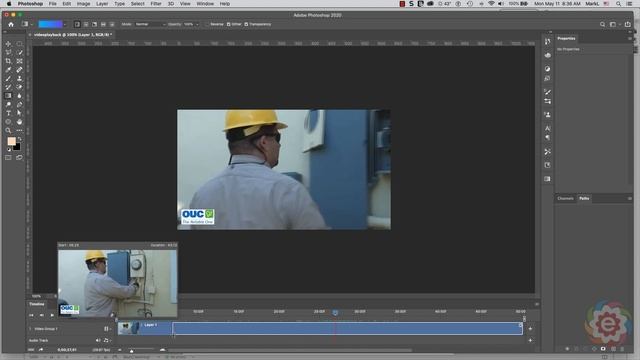Open Video Group 1 filmstrip media menu

point(107,329)
